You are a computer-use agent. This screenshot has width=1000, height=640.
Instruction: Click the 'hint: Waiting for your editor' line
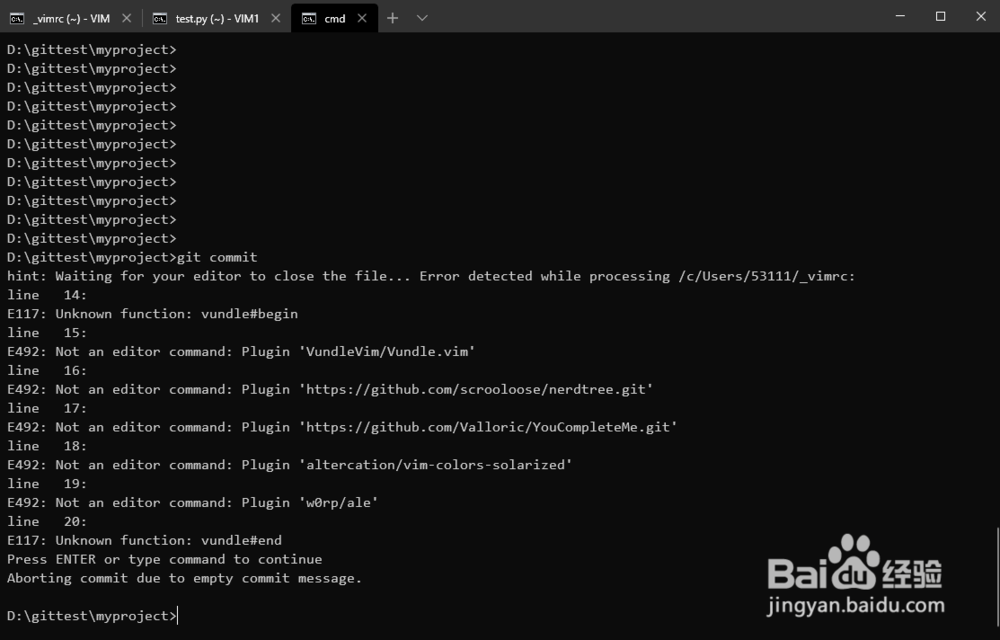[431, 276]
